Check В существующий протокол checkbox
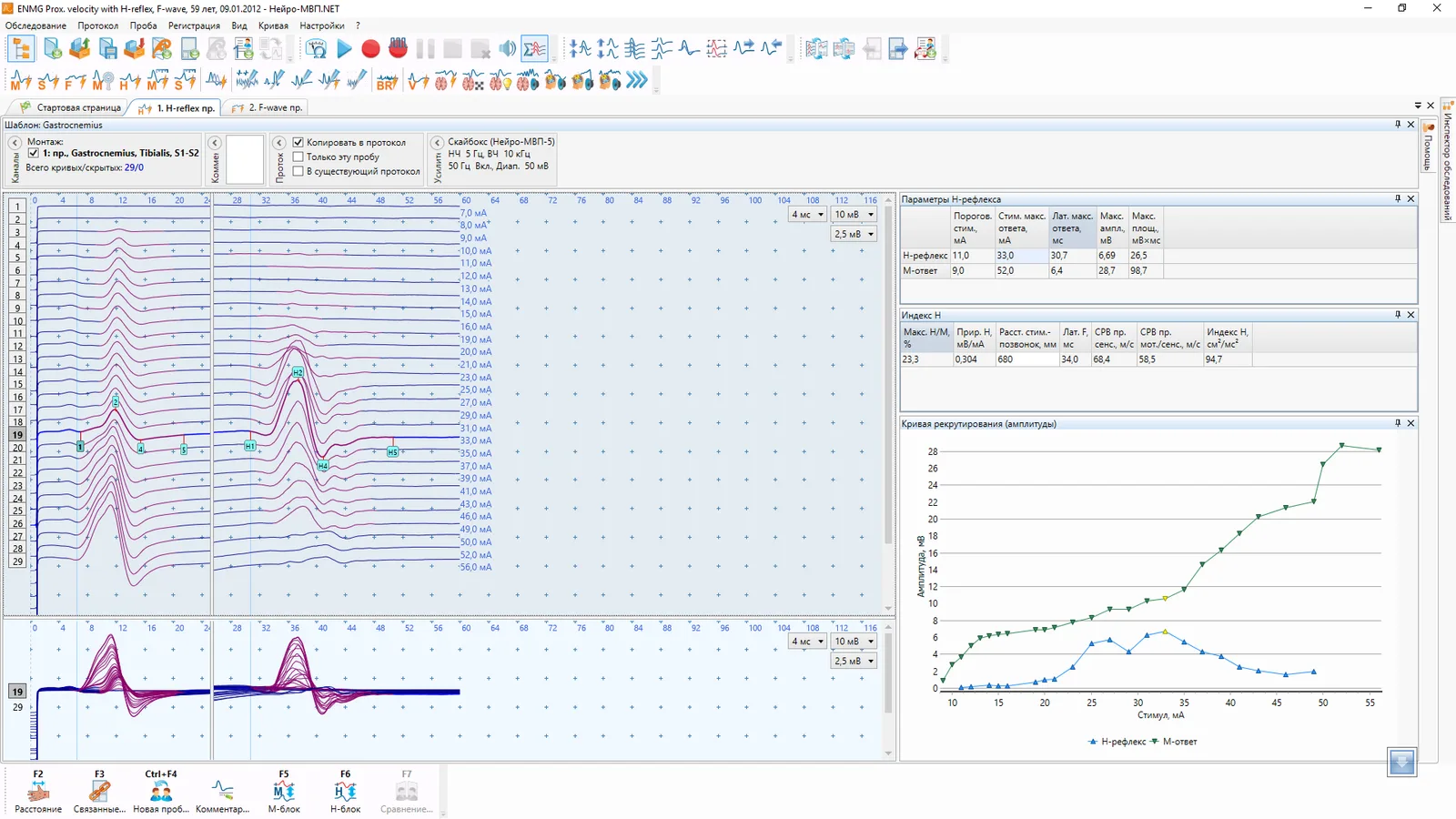This screenshot has width=1456, height=819. 298,171
